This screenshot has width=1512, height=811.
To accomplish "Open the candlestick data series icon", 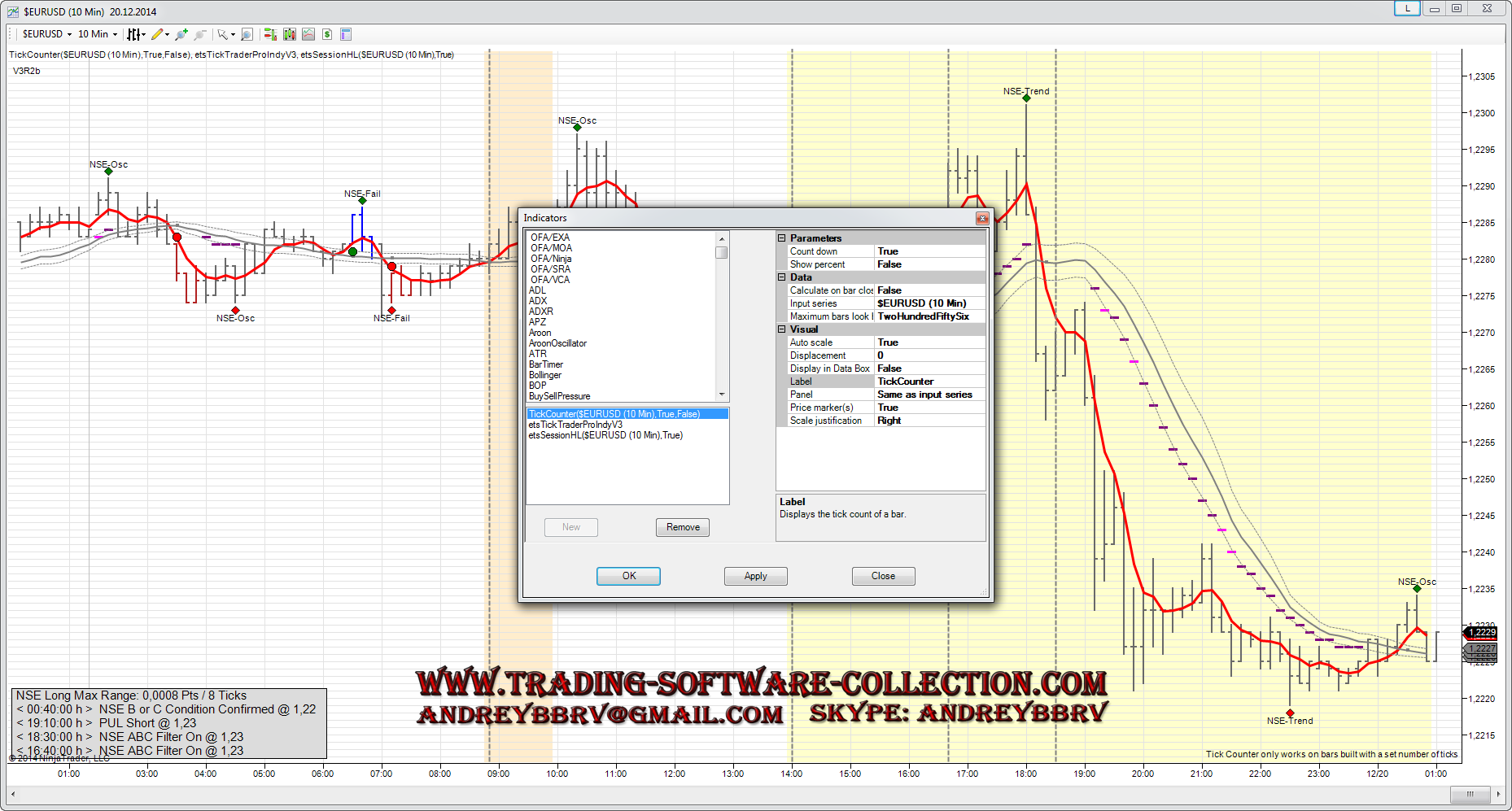I will [290, 34].
